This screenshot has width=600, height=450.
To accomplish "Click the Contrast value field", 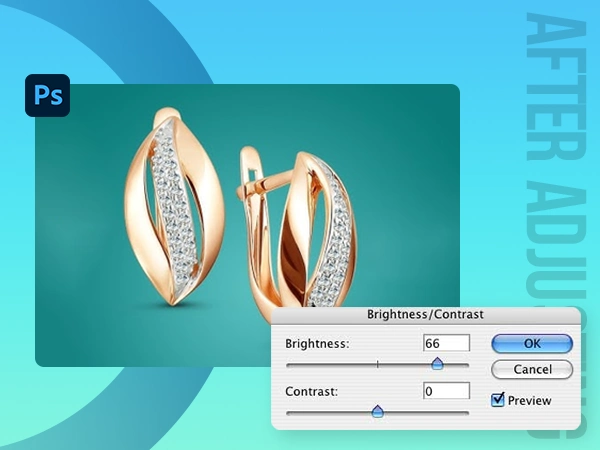I will click(447, 391).
